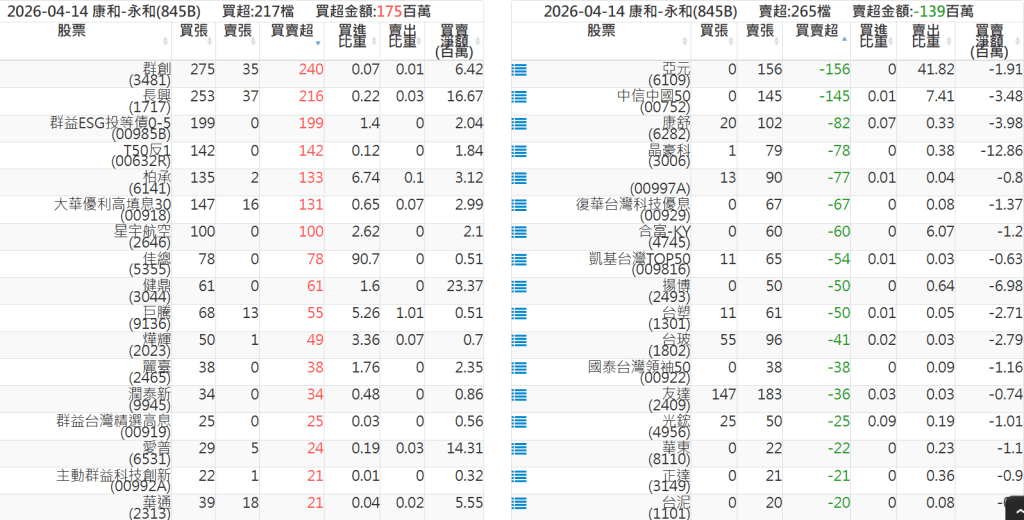Click the list icon in the 揚博 row

click(519, 286)
